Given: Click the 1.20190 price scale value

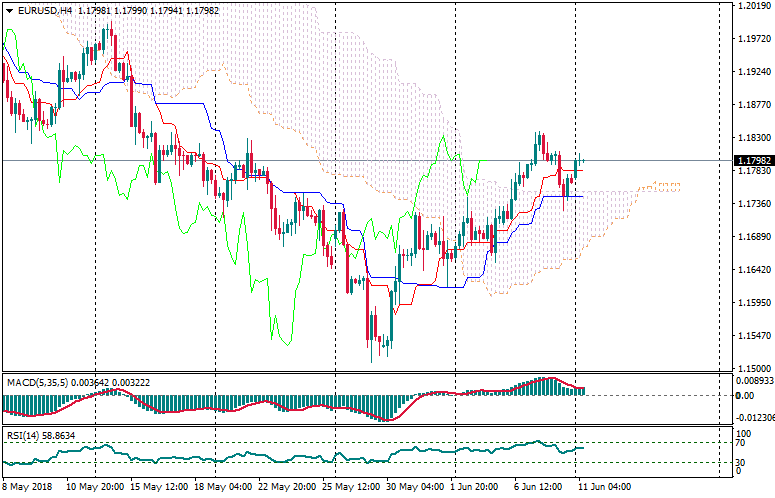Looking at the screenshot, I should [751, 6].
